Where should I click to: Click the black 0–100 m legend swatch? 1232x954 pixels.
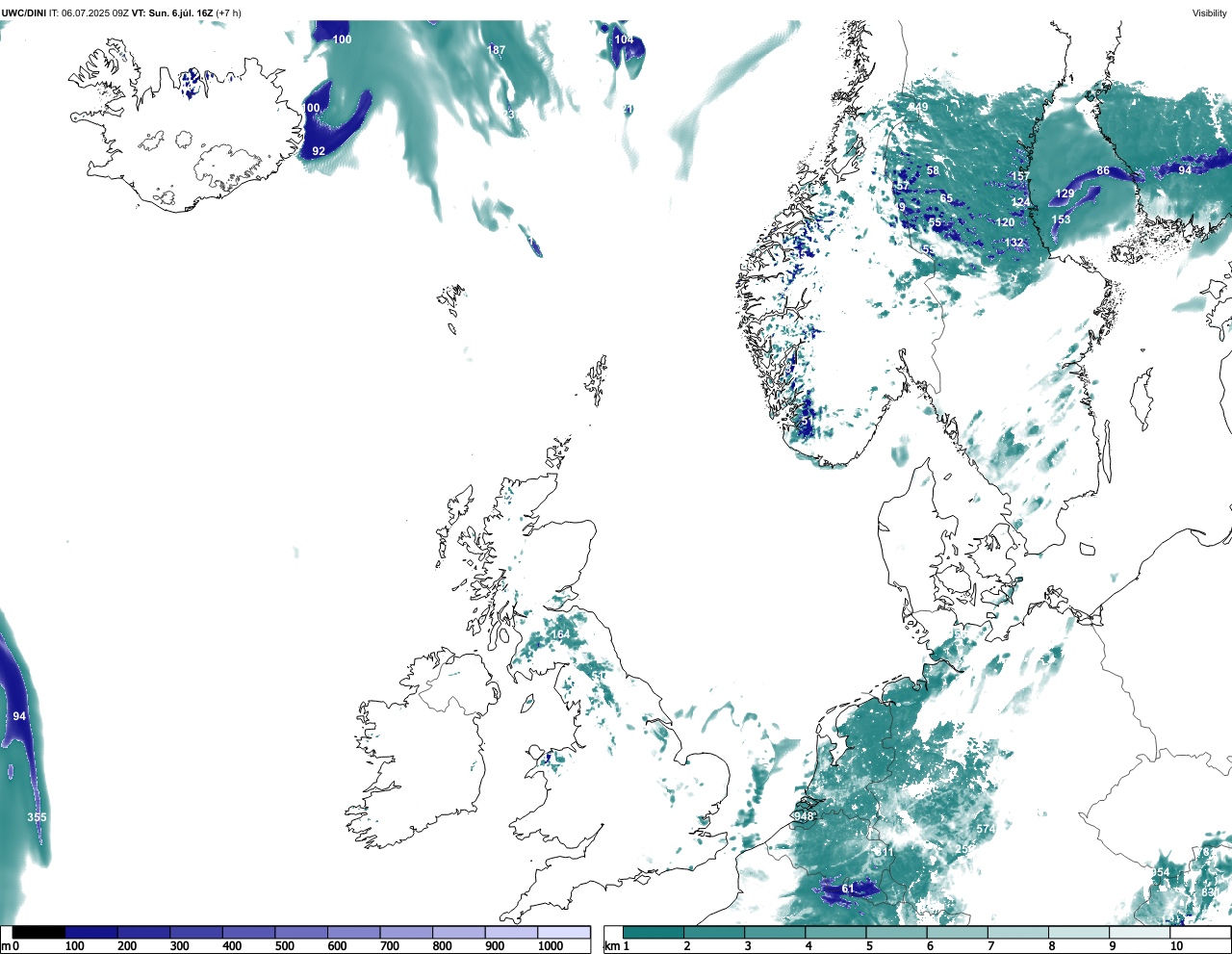point(39,933)
